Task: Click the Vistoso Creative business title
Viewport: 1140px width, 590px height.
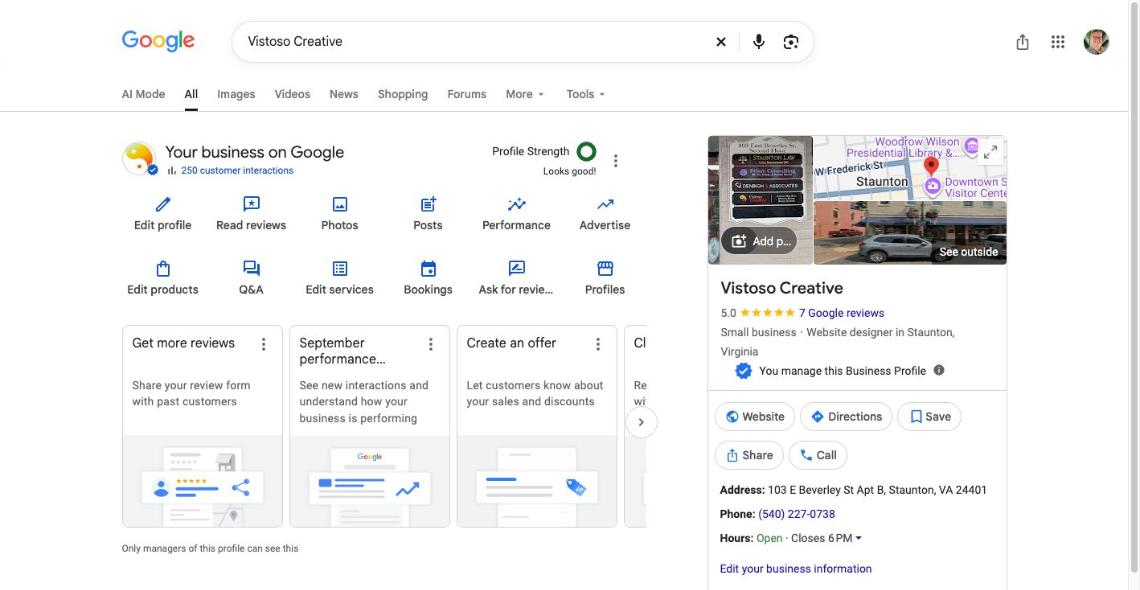Action: coord(782,288)
